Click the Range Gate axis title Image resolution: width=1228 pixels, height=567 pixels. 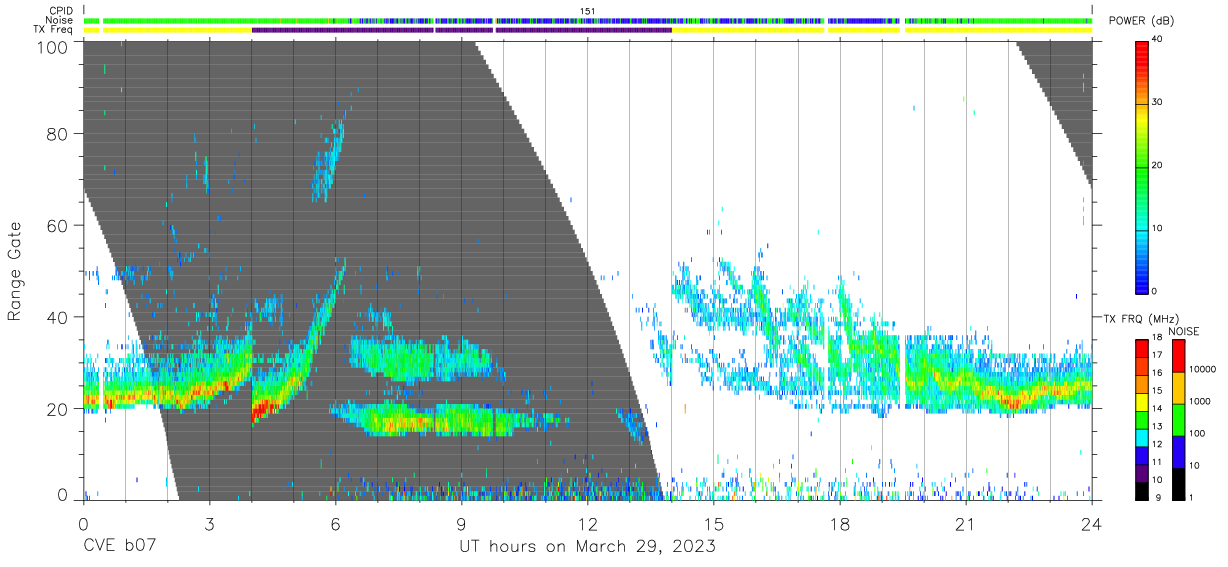pyautogui.click(x=16, y=272)
